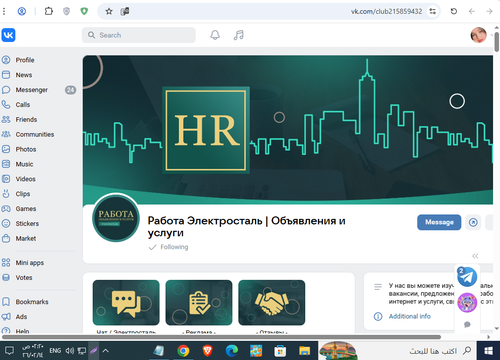Click the horizontal page scrollbar

point(221,337)
